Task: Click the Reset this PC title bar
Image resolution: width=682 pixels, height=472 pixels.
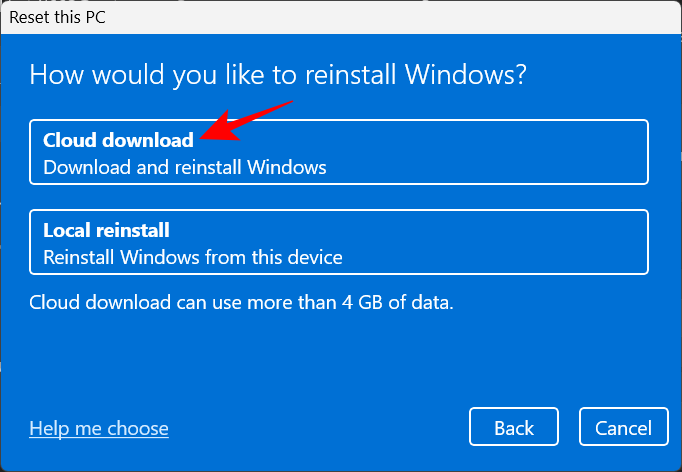Action: [x=340, y=16]
